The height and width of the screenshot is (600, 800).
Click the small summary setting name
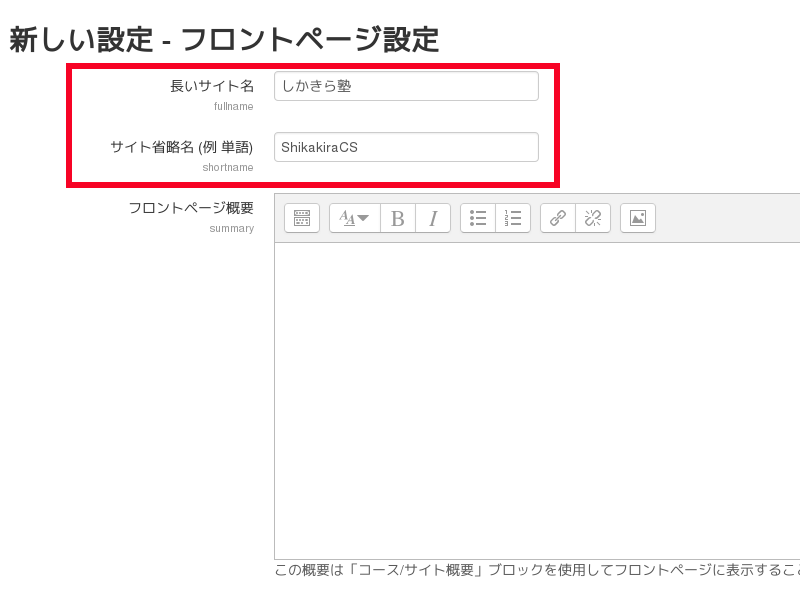coord(232,228)
